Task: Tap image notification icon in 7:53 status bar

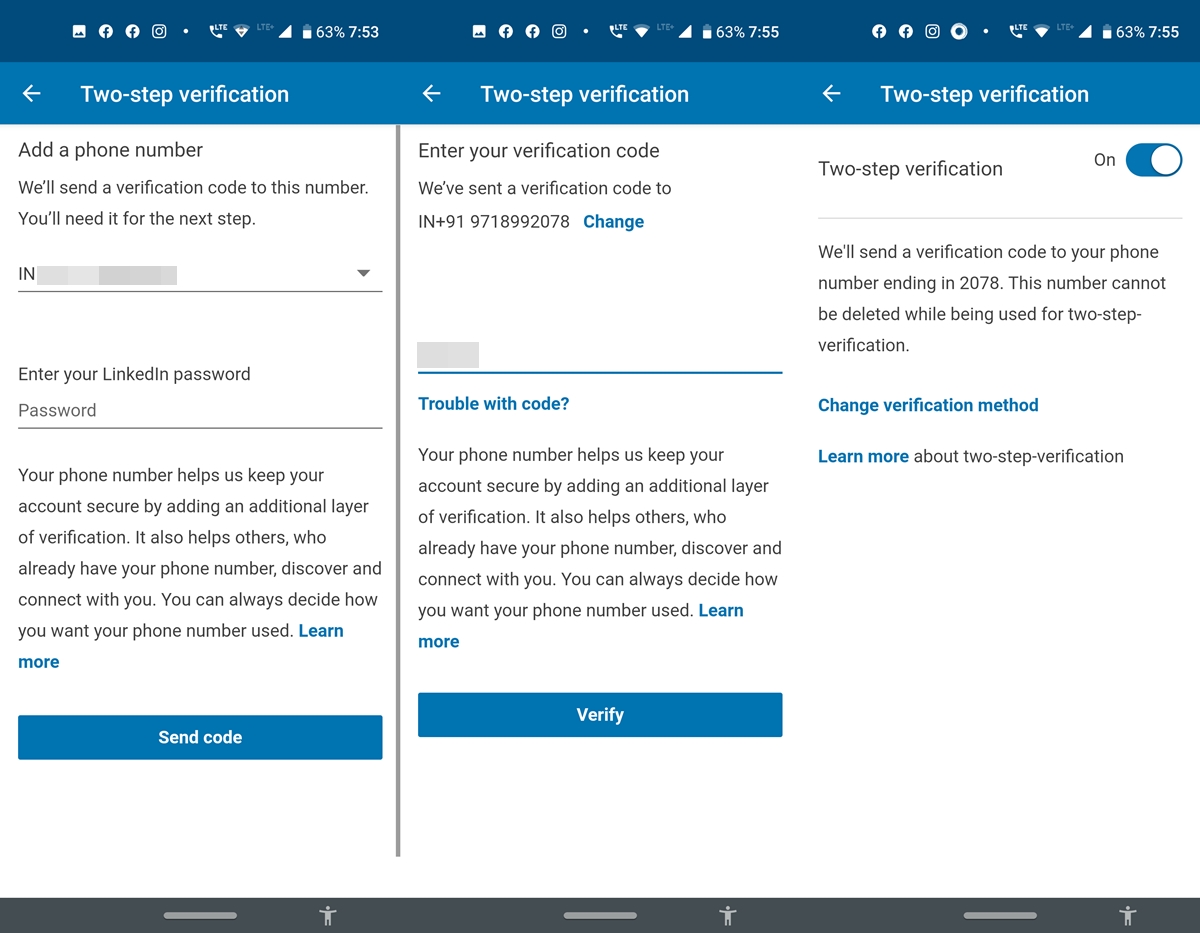Action: pos(79,32)
